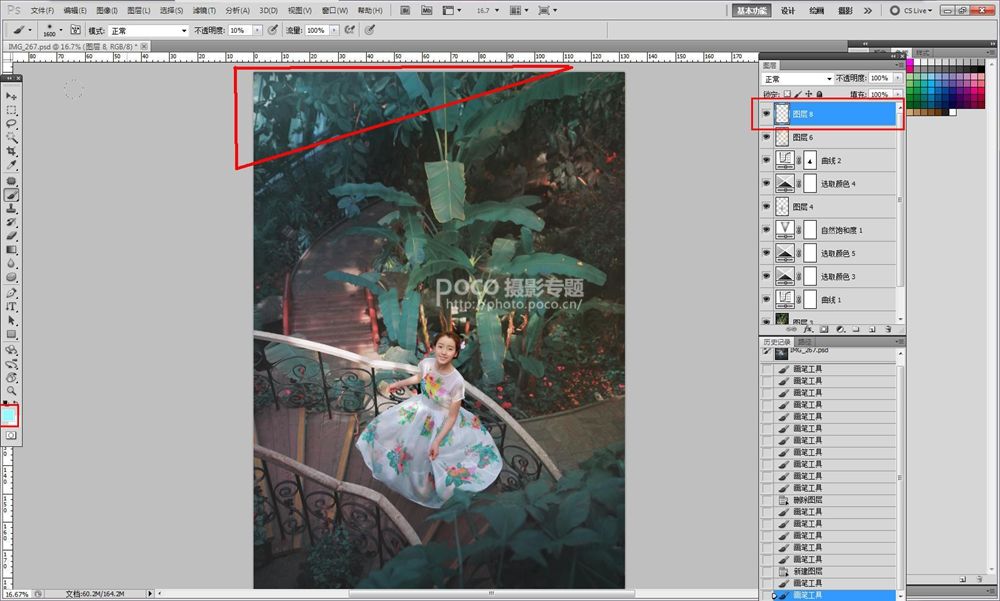This screenshot has height=601, width=1000.
Task: Open brush mode 模式 dropdown
Action: point(148,30)
